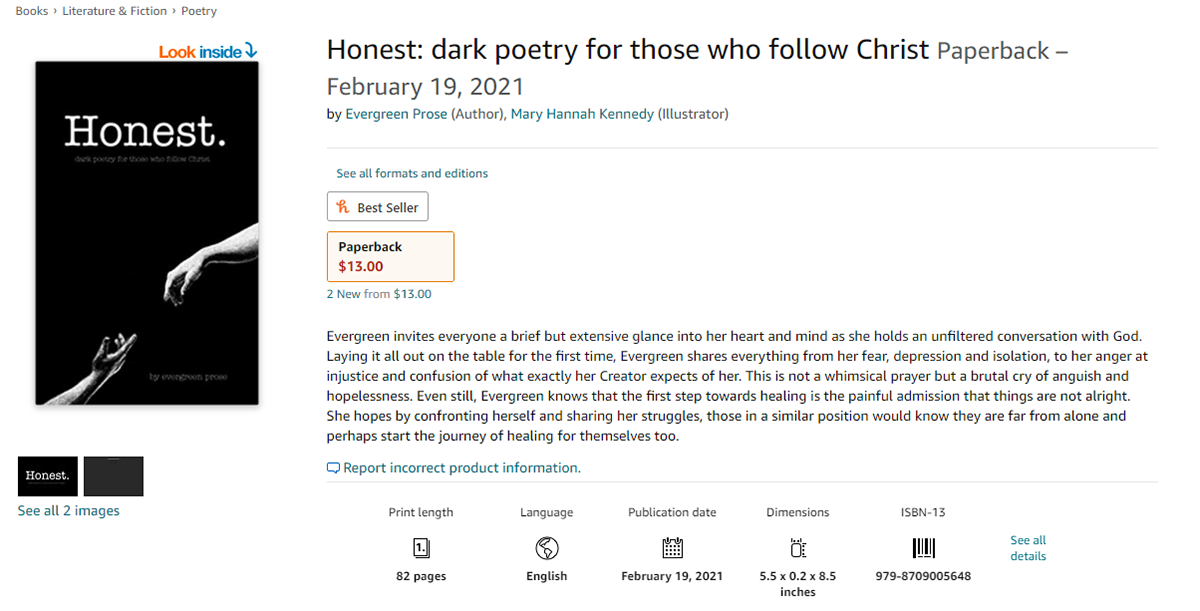1200x611 pixels.
Task: Select the Honest front cover thumbnail
Action: pyautogui.click(x=47, y=476)
